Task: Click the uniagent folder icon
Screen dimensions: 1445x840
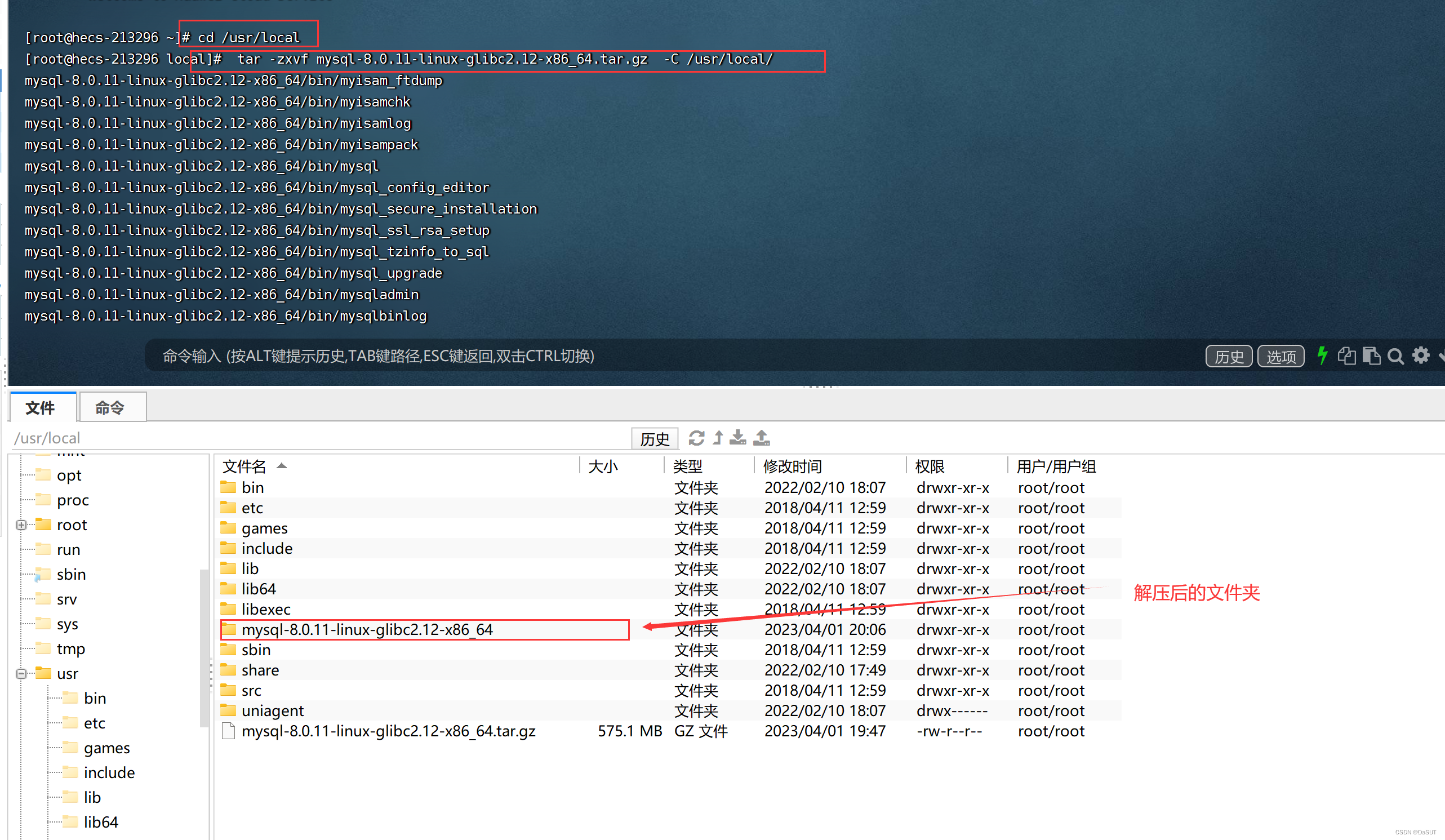Action: click(228, 710)
